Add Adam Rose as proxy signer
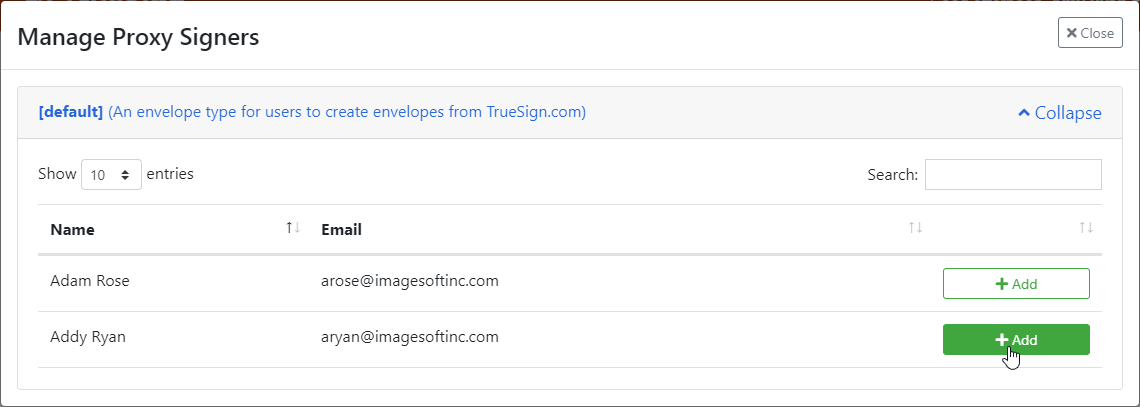 tap(1016, 283)
